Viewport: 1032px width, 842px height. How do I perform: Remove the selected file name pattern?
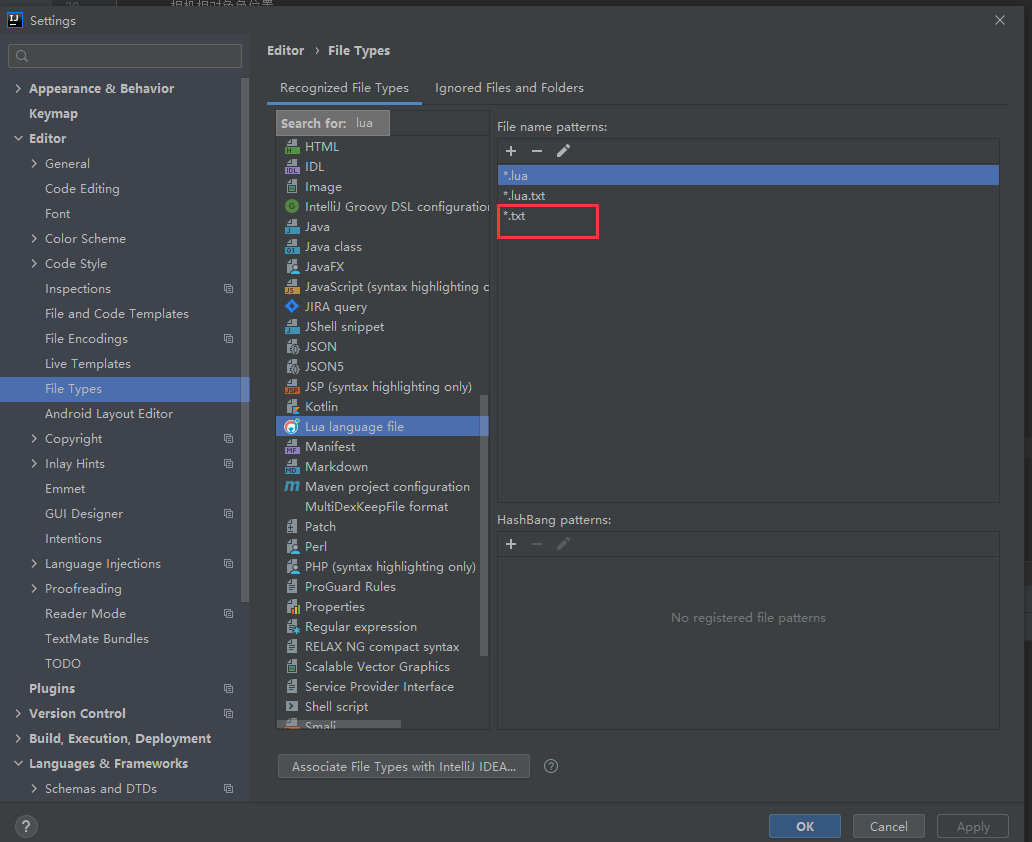537,151
